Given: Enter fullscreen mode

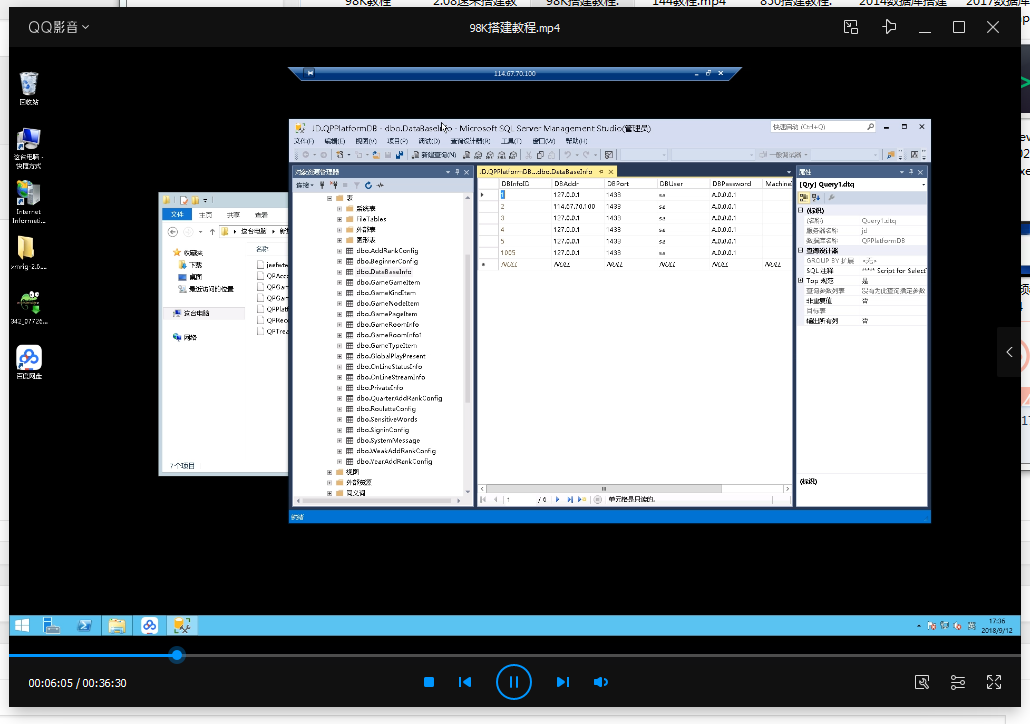Looking at the screenshot, I should point(994,682).
